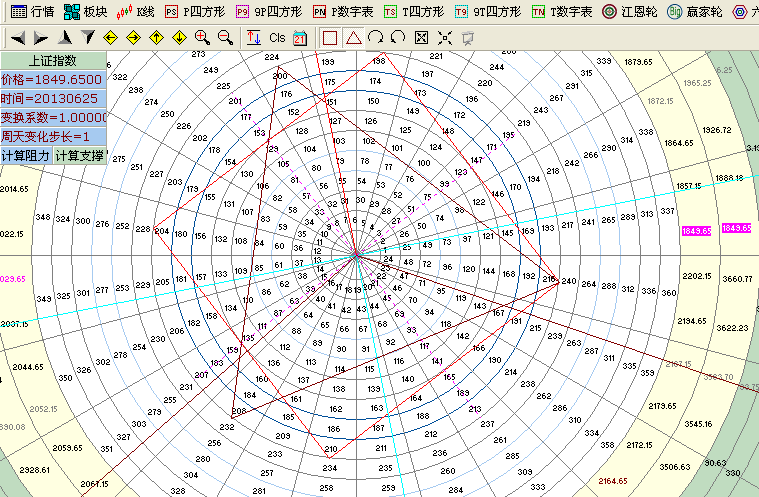The width and height of the screenshot is (759, 497).
Task: Click the 时间 date field
Action: pos(52,98)
